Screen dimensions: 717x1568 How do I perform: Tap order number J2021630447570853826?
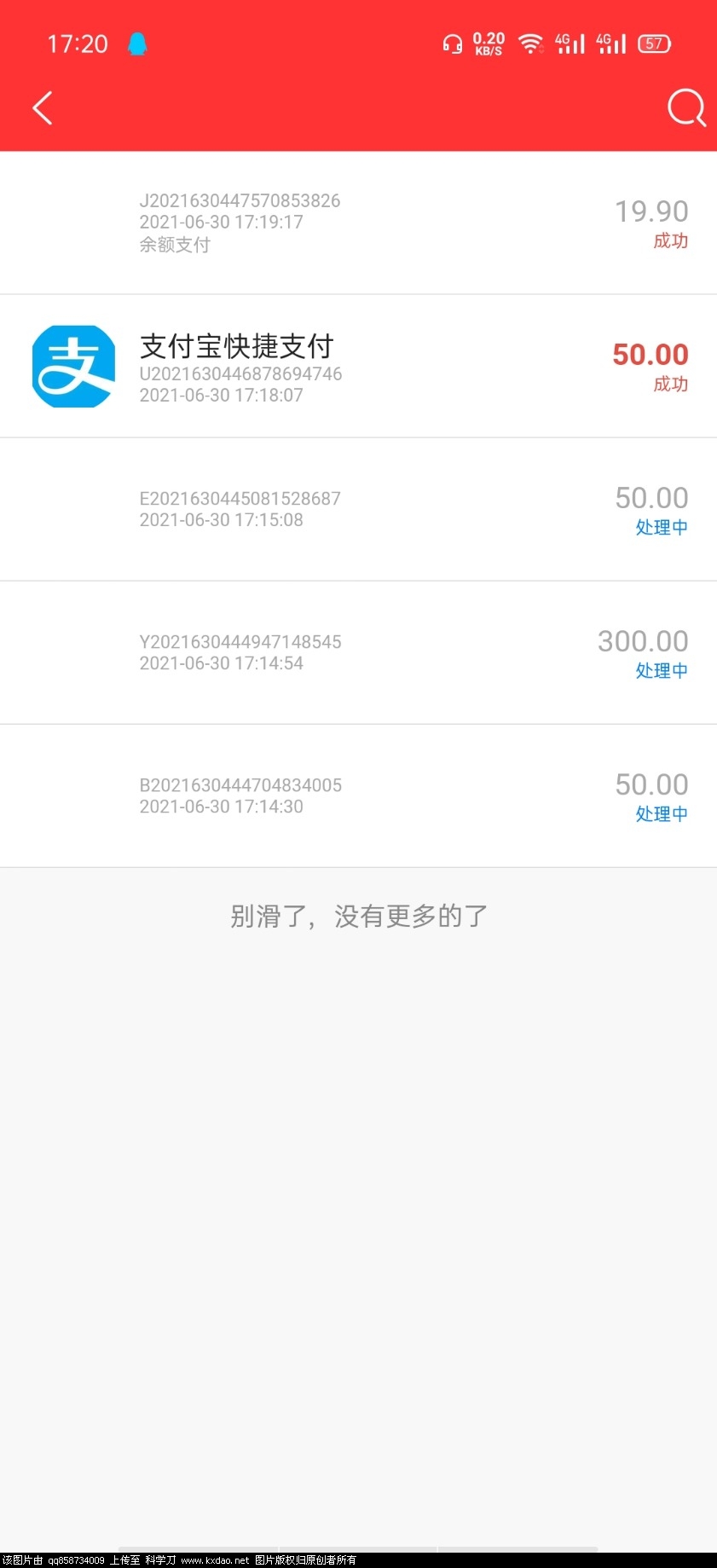tap(240, 200)
